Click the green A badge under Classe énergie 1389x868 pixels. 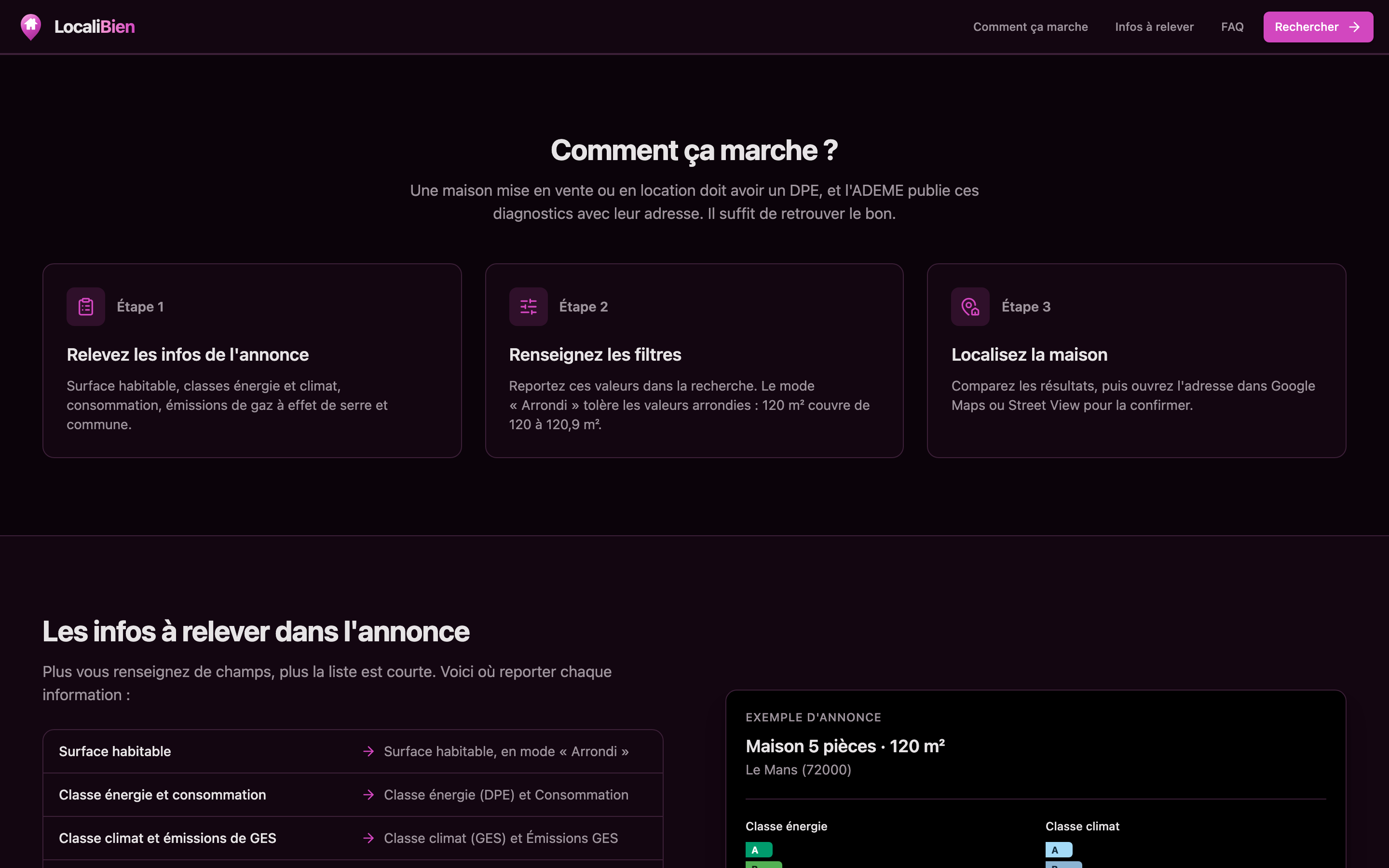tap(759, 850)
